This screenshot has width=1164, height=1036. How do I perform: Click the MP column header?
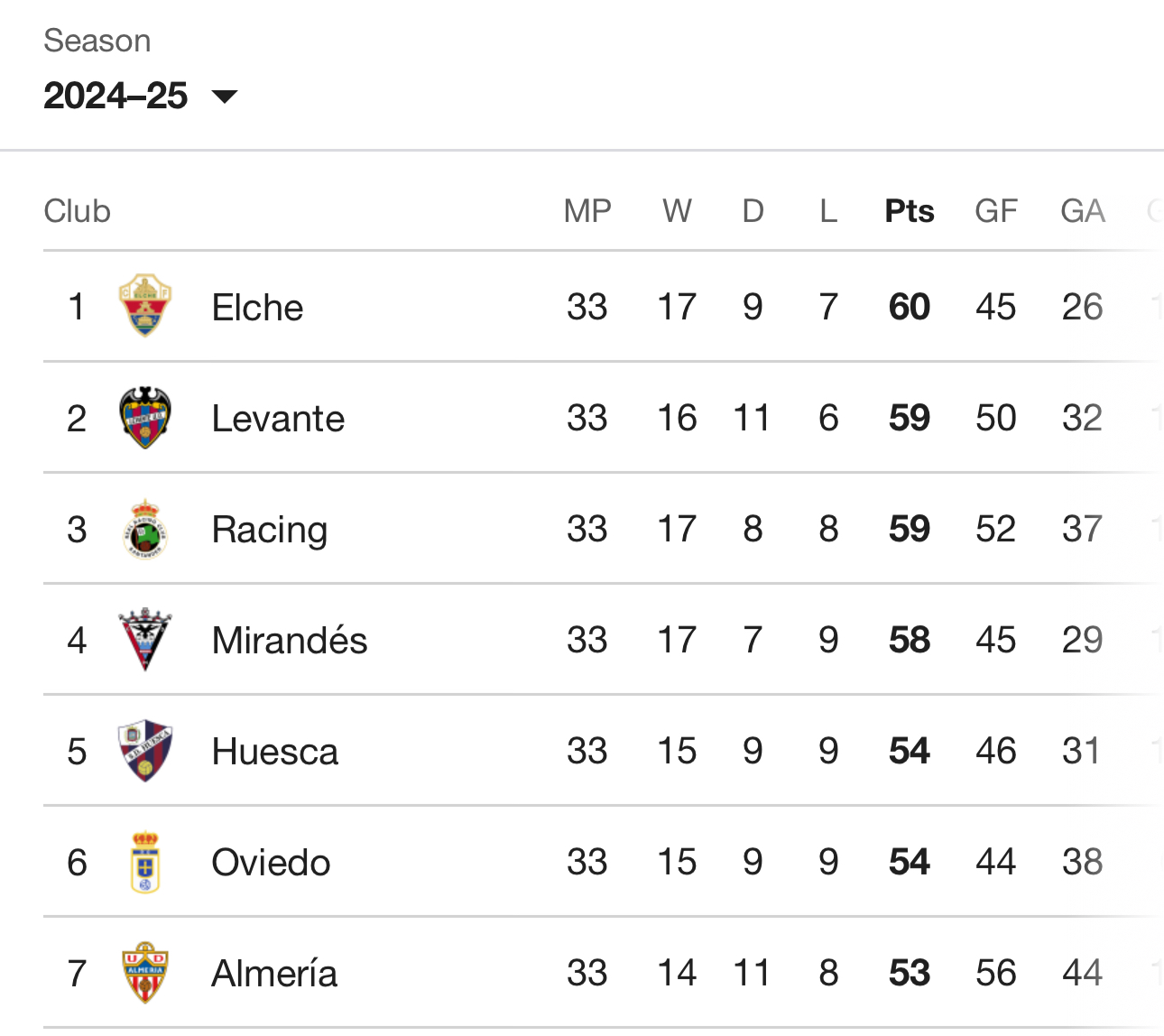click(x=587, y=211)
